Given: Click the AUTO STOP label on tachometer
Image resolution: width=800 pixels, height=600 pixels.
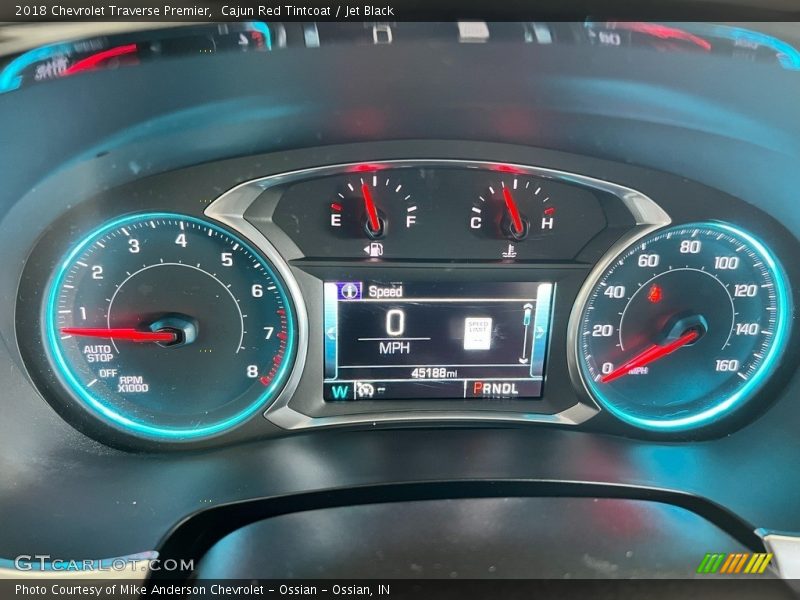Looking at the screenshot, I should click(x=98, y=354).
